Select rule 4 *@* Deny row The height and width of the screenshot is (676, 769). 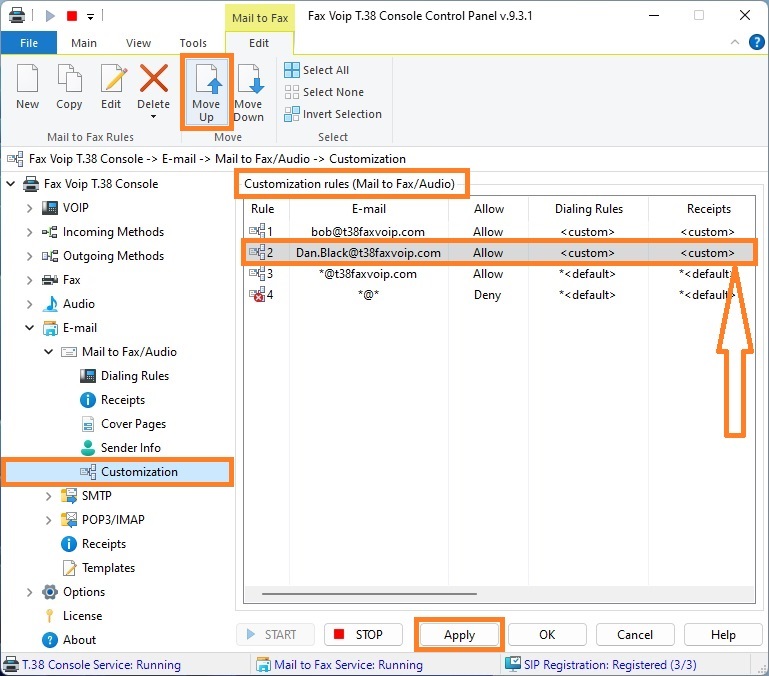pos(499,295)
